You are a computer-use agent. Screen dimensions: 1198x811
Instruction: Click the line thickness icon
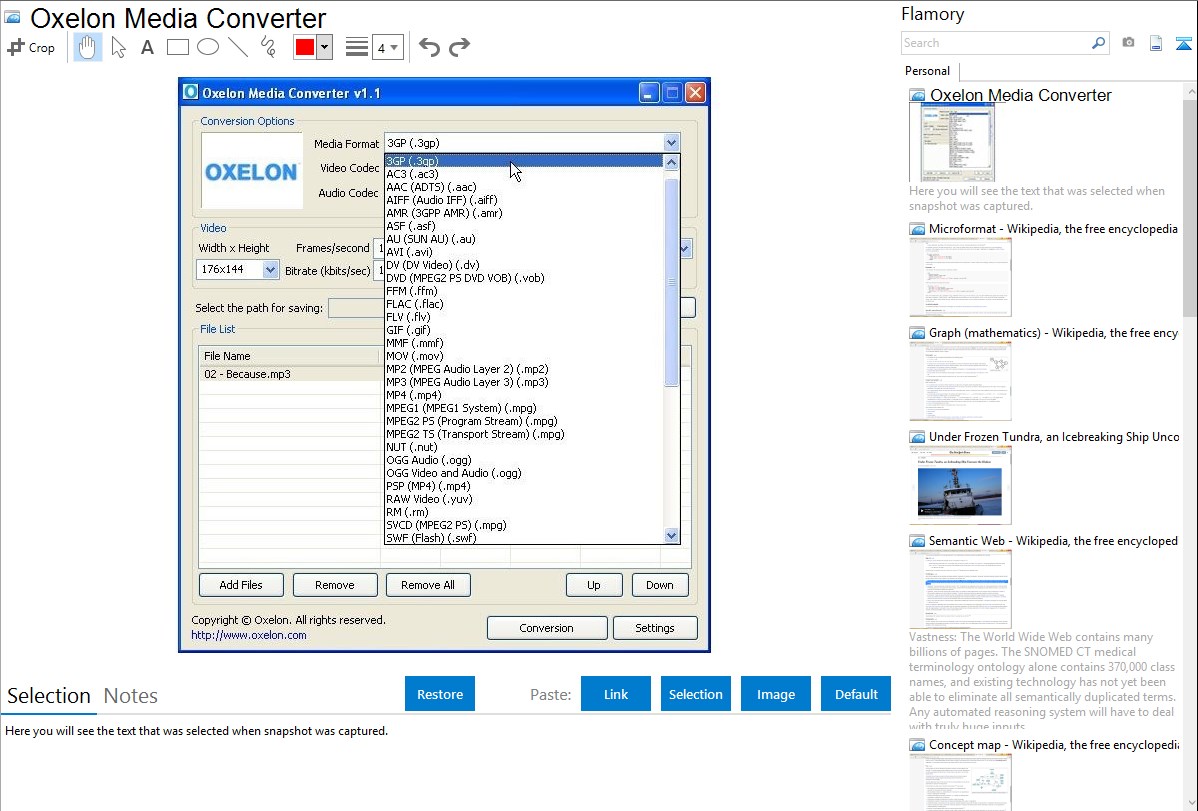click(356, 47)
